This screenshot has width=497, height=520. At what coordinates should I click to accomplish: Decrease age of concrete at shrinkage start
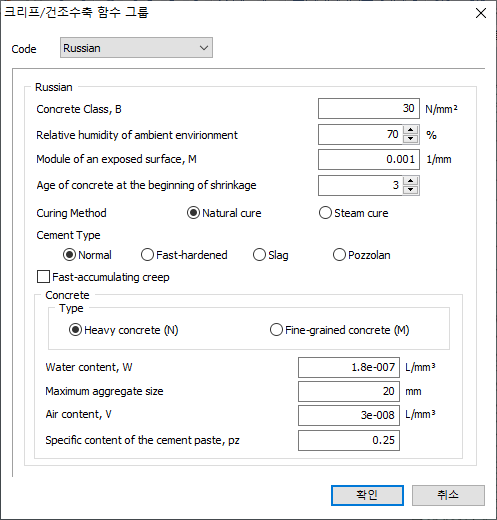click(411, 190)
